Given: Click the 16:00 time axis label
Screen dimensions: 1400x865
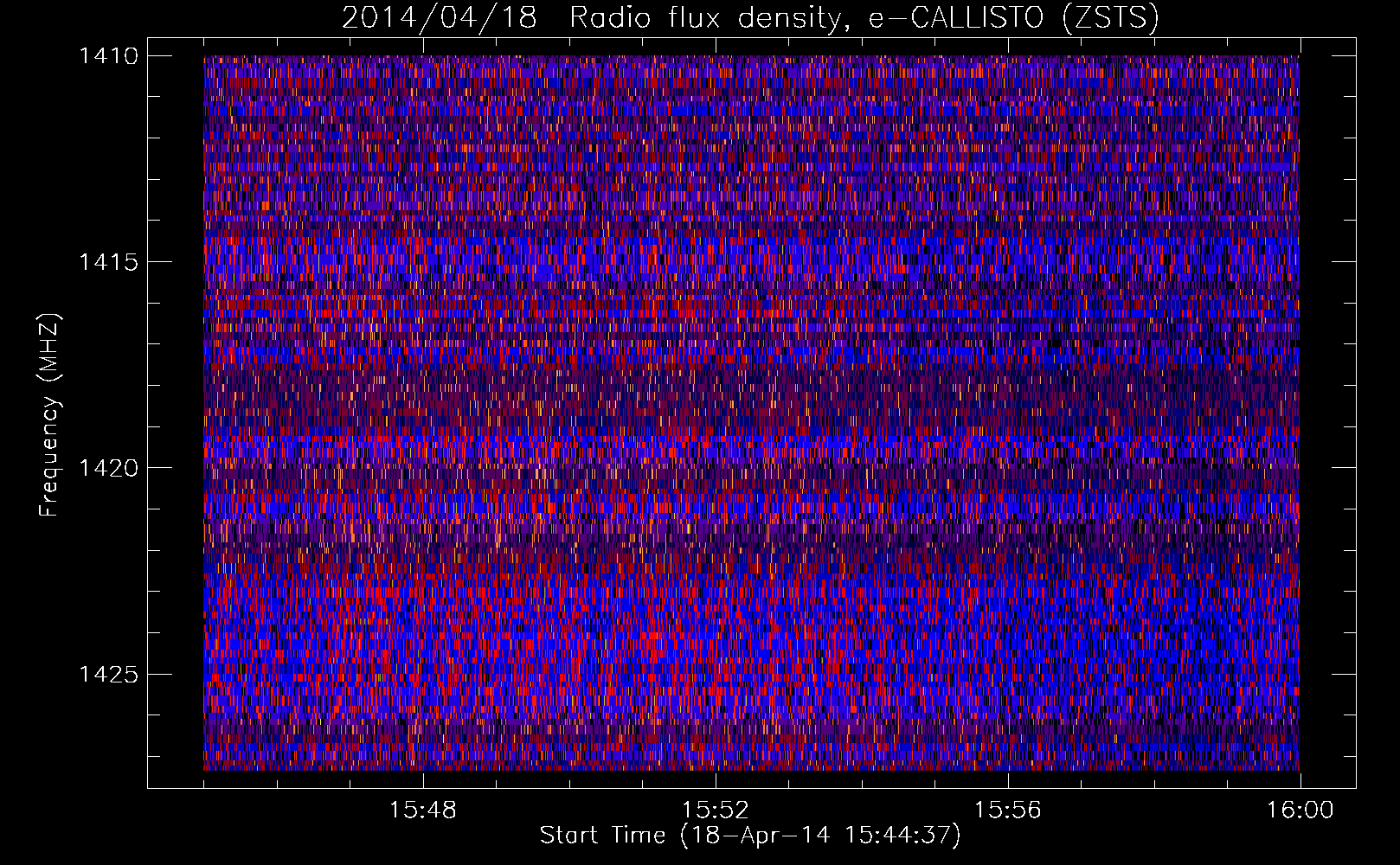Looking at the screenshot, I should 1300,811.
